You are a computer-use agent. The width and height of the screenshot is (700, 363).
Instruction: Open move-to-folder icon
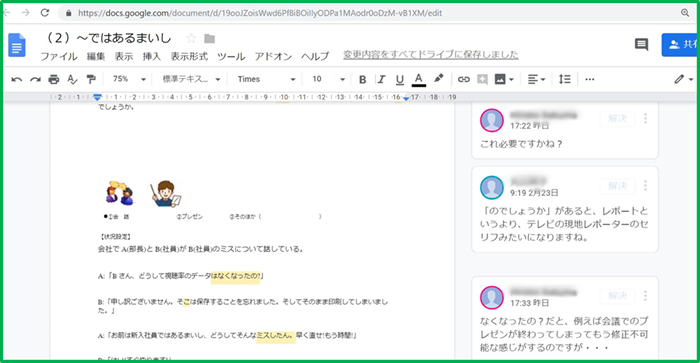[209, 39]
